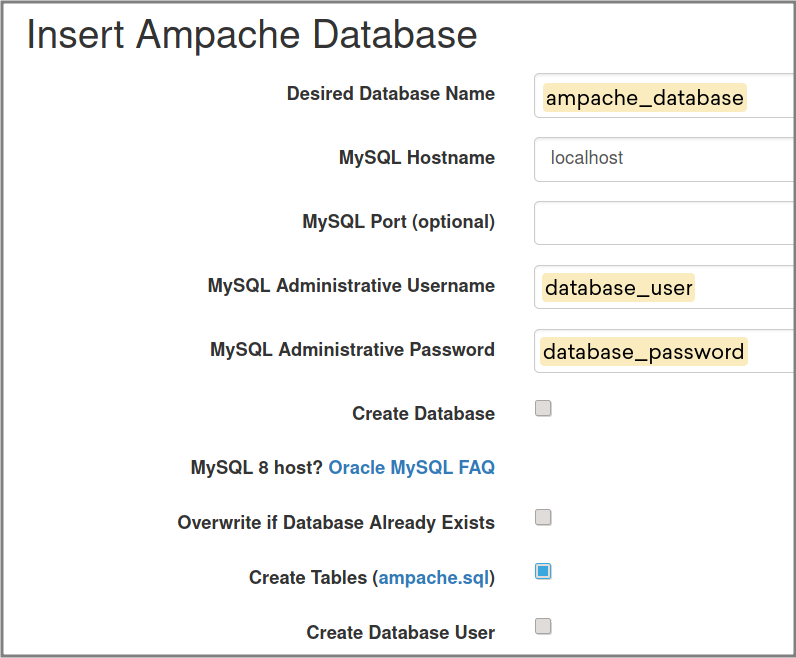Image resolution: width=796 pixels, height=658 pixels.
Task: Open the Oracle MySQL FAQ link
Action: tap(412, 468)
